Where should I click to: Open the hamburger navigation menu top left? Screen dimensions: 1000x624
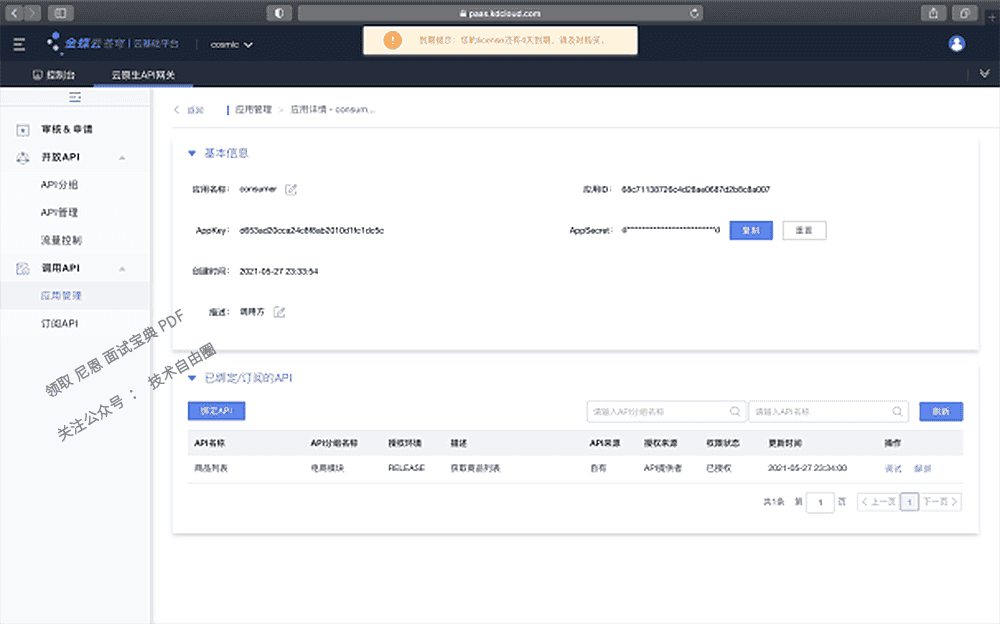click(17, 43)
